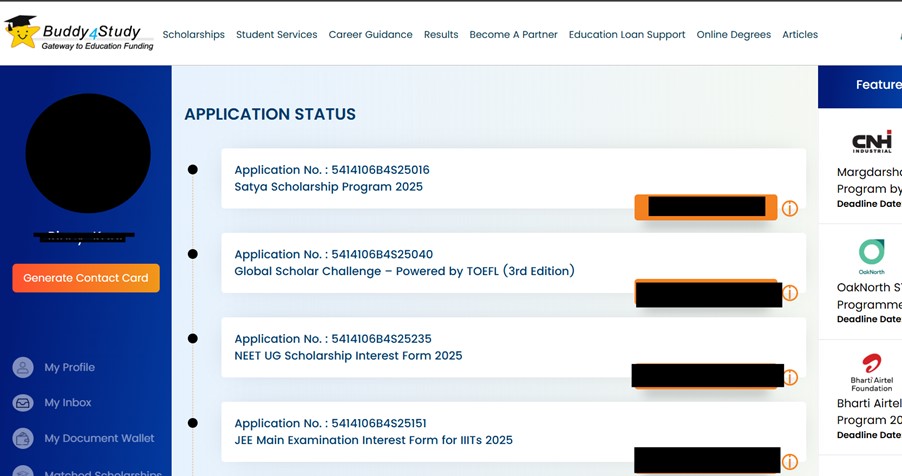902x476 pixels.
Task: Click the Bharti Airtel Foundation logo
Action: click(872, 373)
